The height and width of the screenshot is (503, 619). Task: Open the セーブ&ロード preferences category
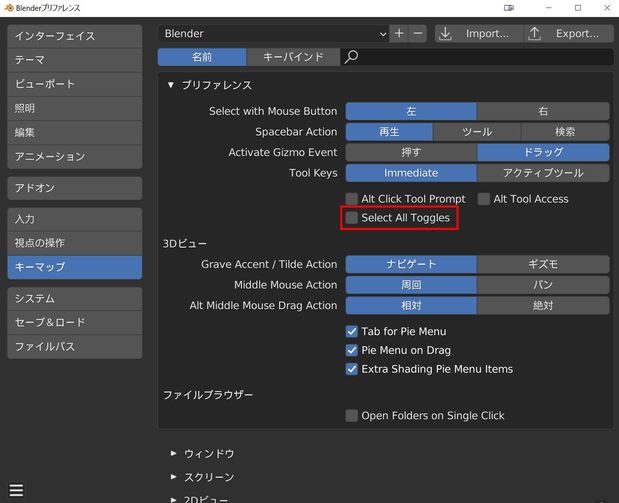[x=75, y=323]
